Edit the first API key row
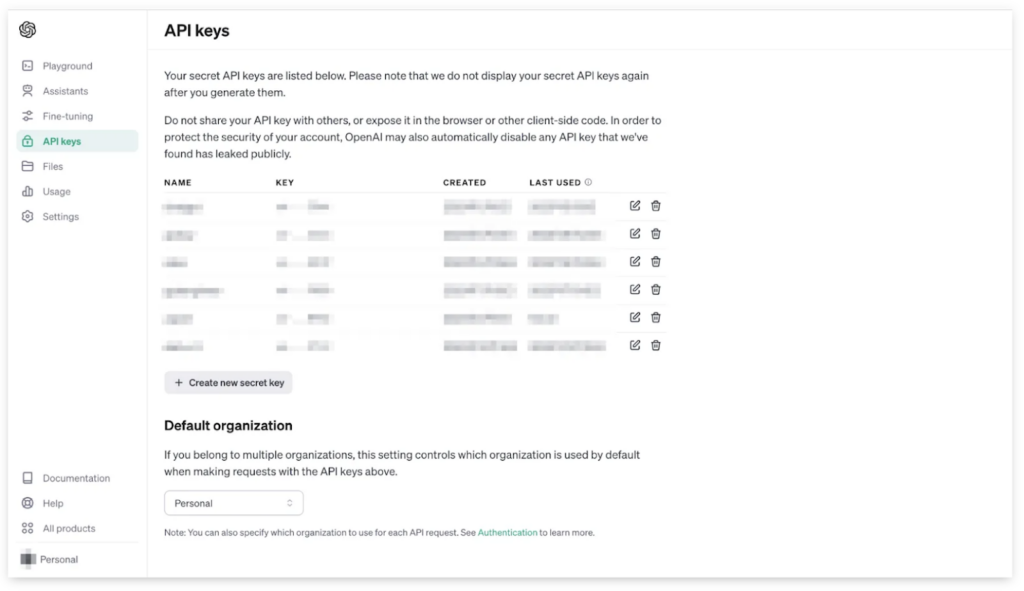The width and height of the screenshot is (1024, 591). click(x=635, y=206)
